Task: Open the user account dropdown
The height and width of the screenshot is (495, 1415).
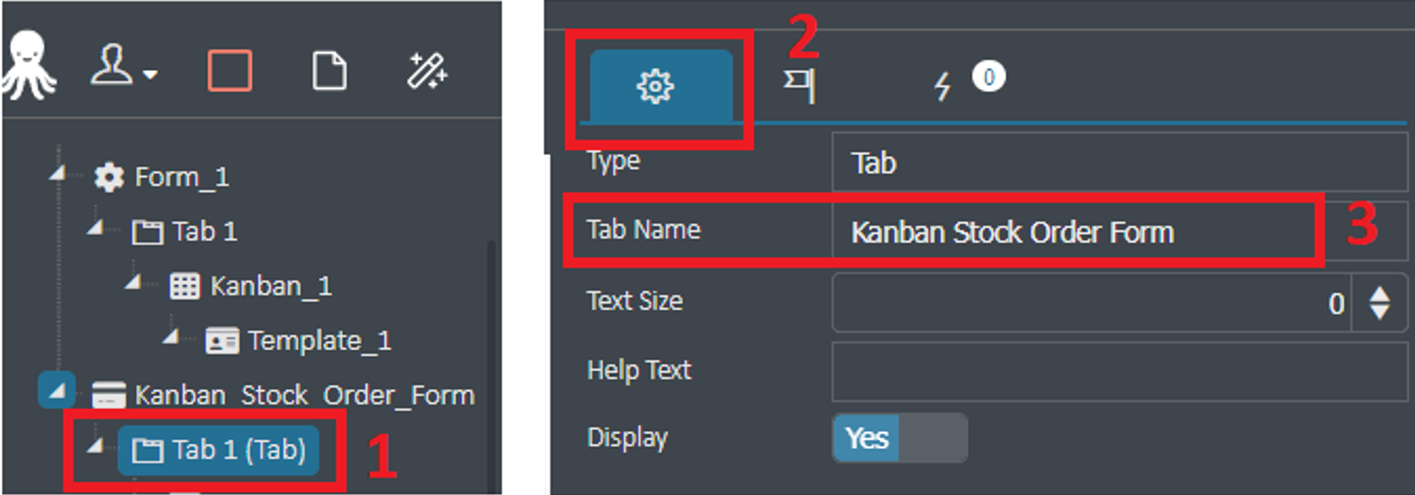Action: (124, 70)
